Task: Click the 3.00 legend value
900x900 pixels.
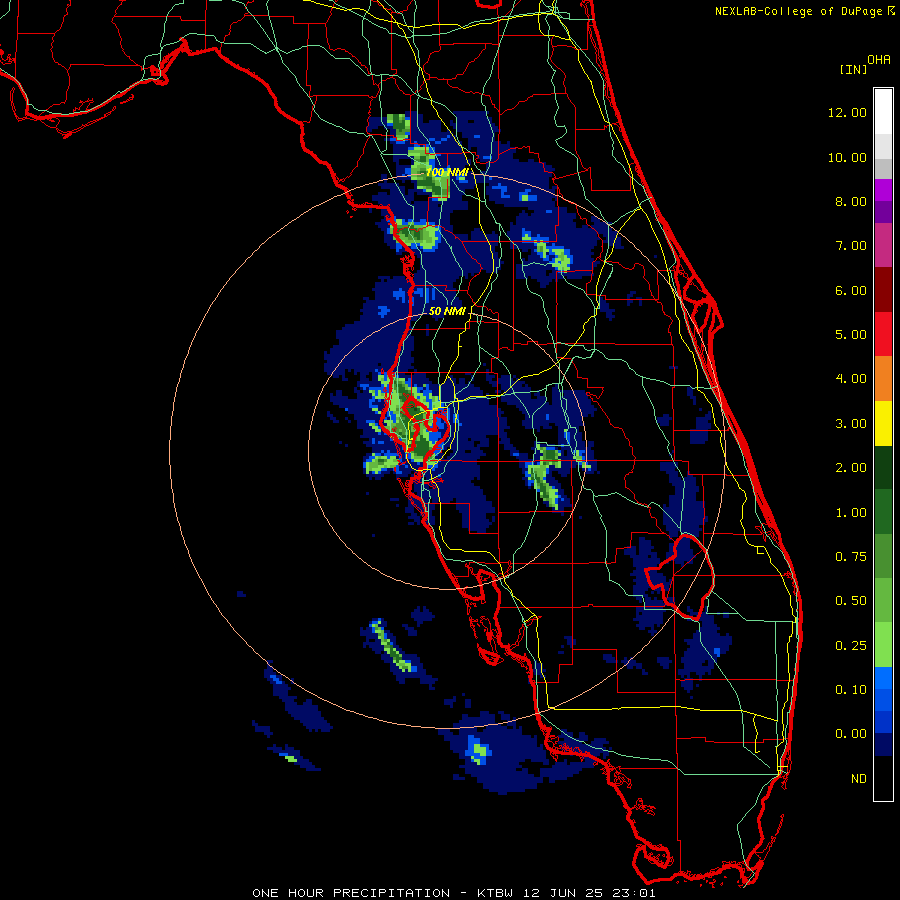Action: [851, 424]
